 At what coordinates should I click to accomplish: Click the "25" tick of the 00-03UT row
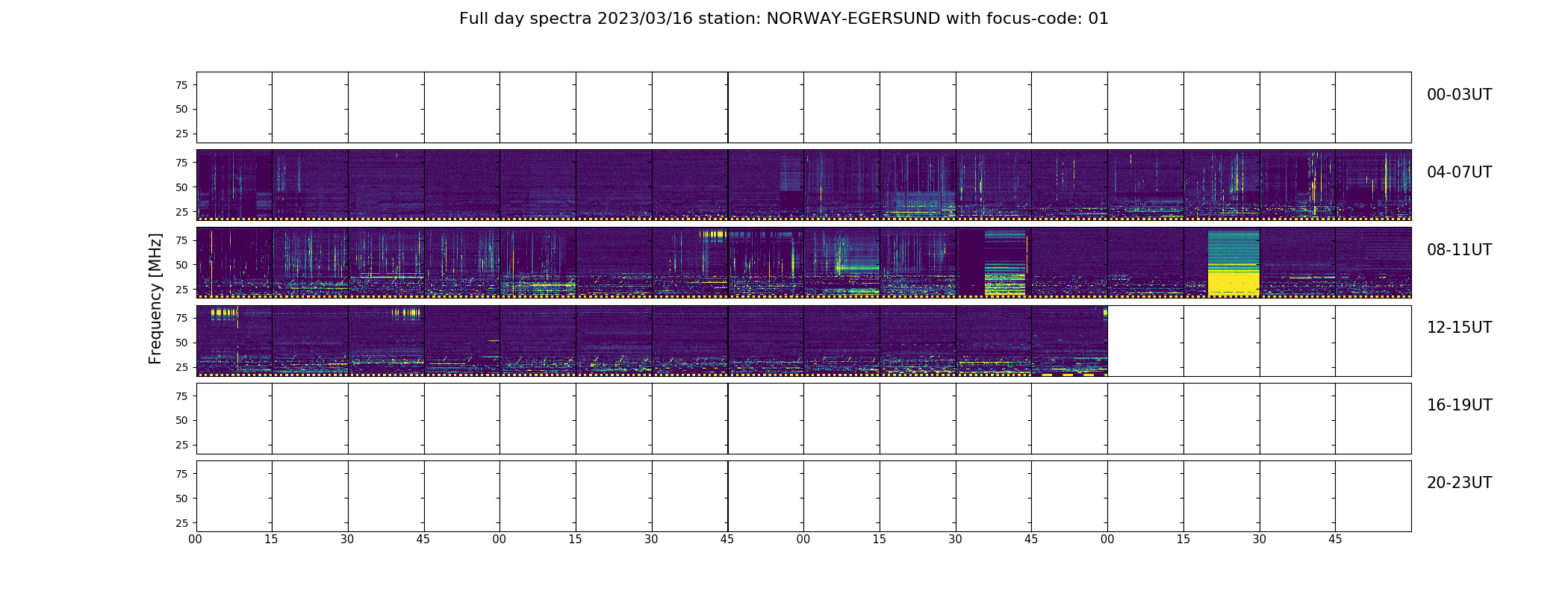(x=181, y=134)
